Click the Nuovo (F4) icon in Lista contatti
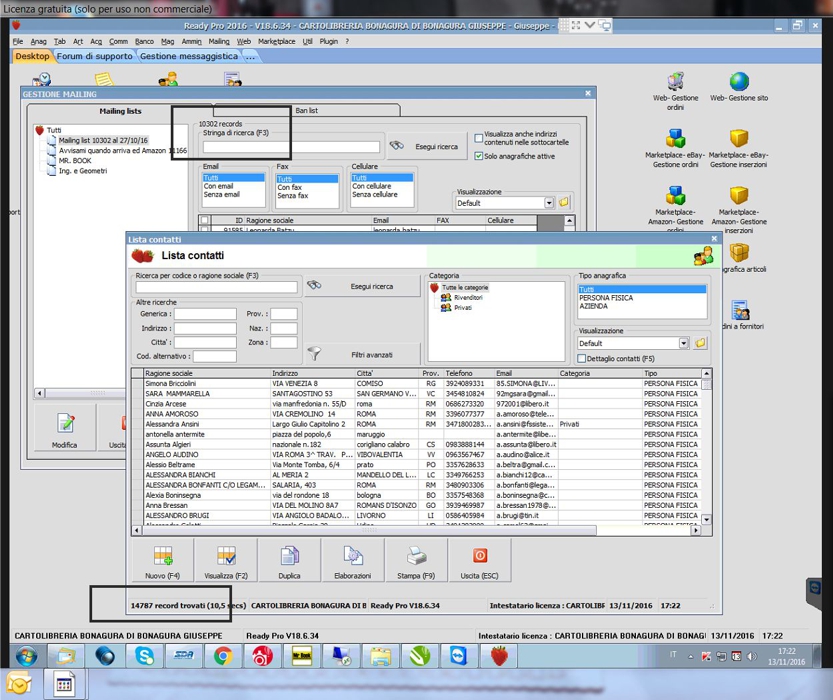This screenshot has height=700, width=833. coord(163,556)
